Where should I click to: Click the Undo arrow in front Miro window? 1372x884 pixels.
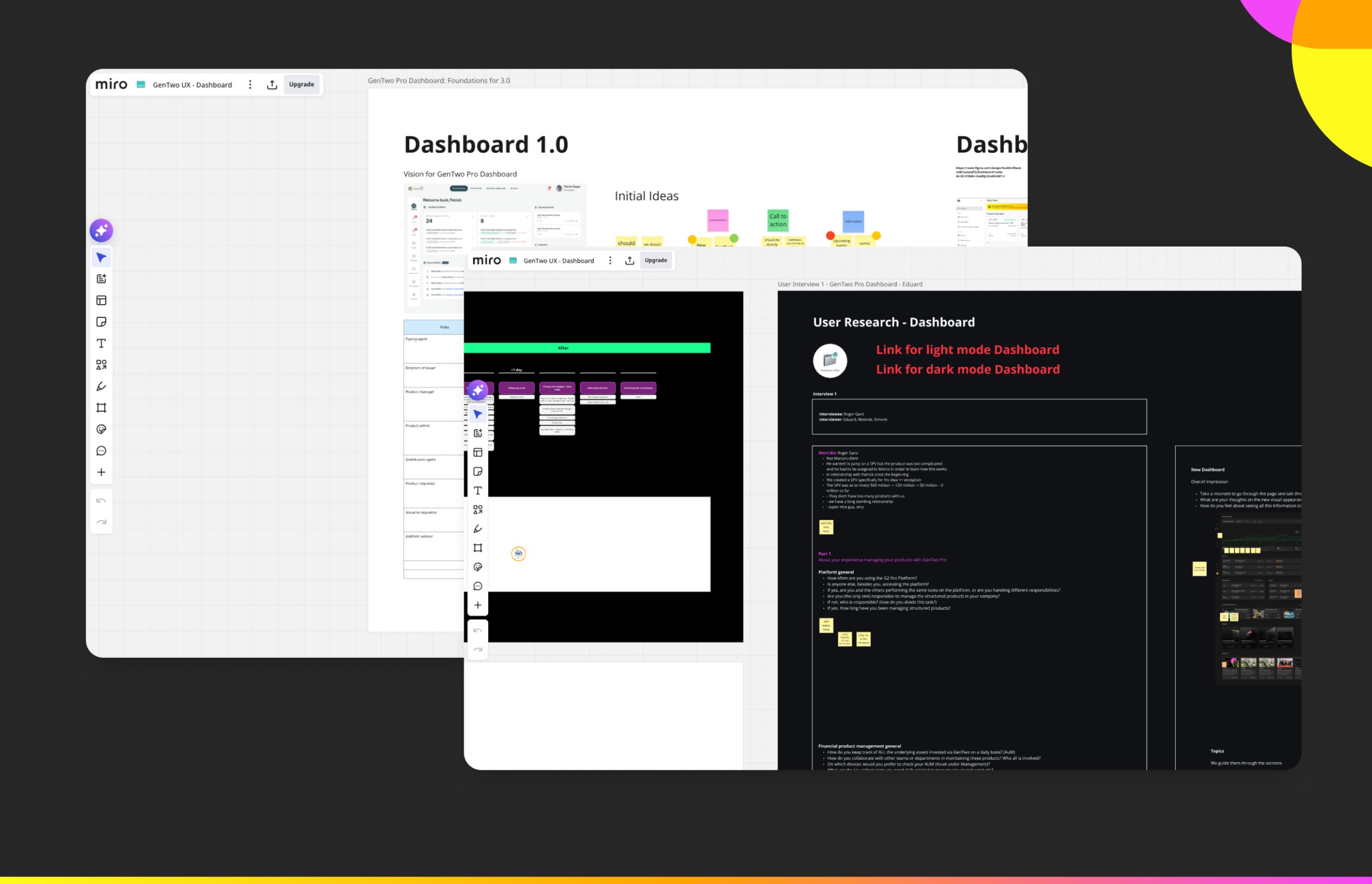click(x=478, y=631)
